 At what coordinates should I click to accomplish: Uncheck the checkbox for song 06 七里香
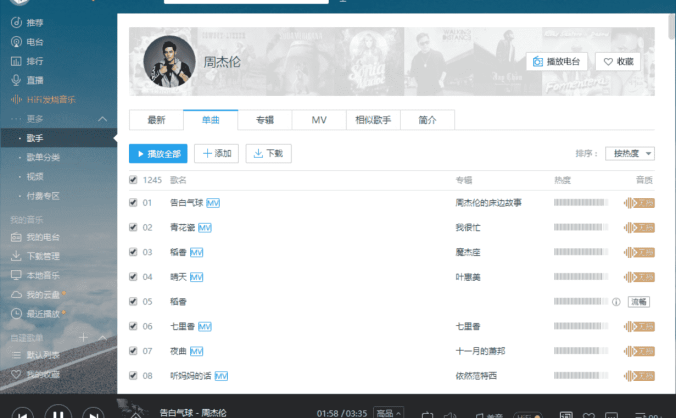click(x=133, y=326)
